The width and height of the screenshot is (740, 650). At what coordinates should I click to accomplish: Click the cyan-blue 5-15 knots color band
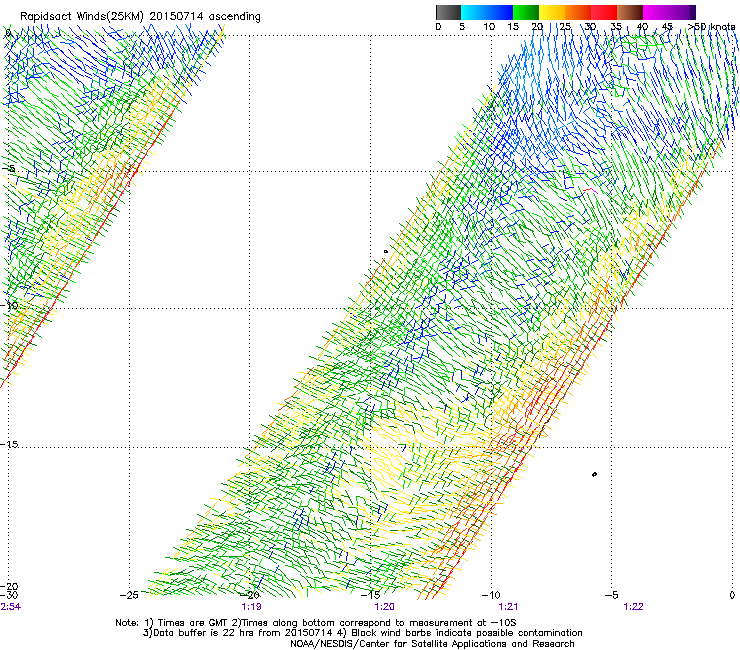(487, 12)
